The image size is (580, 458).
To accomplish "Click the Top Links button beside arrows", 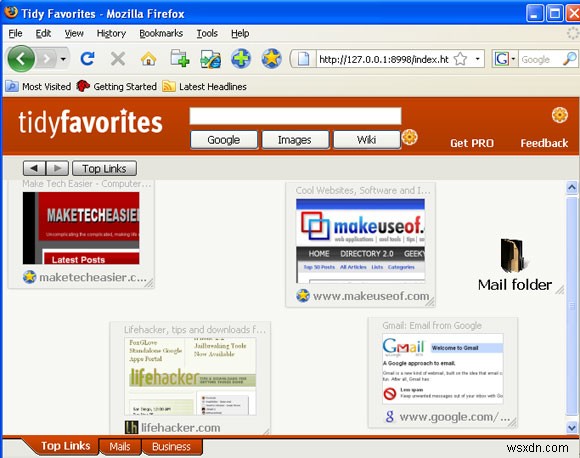I will coord(104,168).
